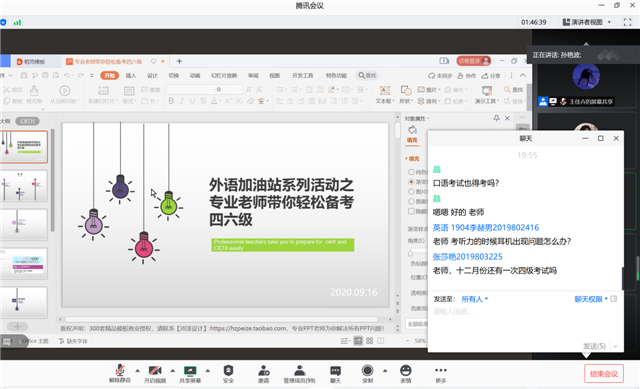Select the first fill radio option in the 填充 section

411,172
